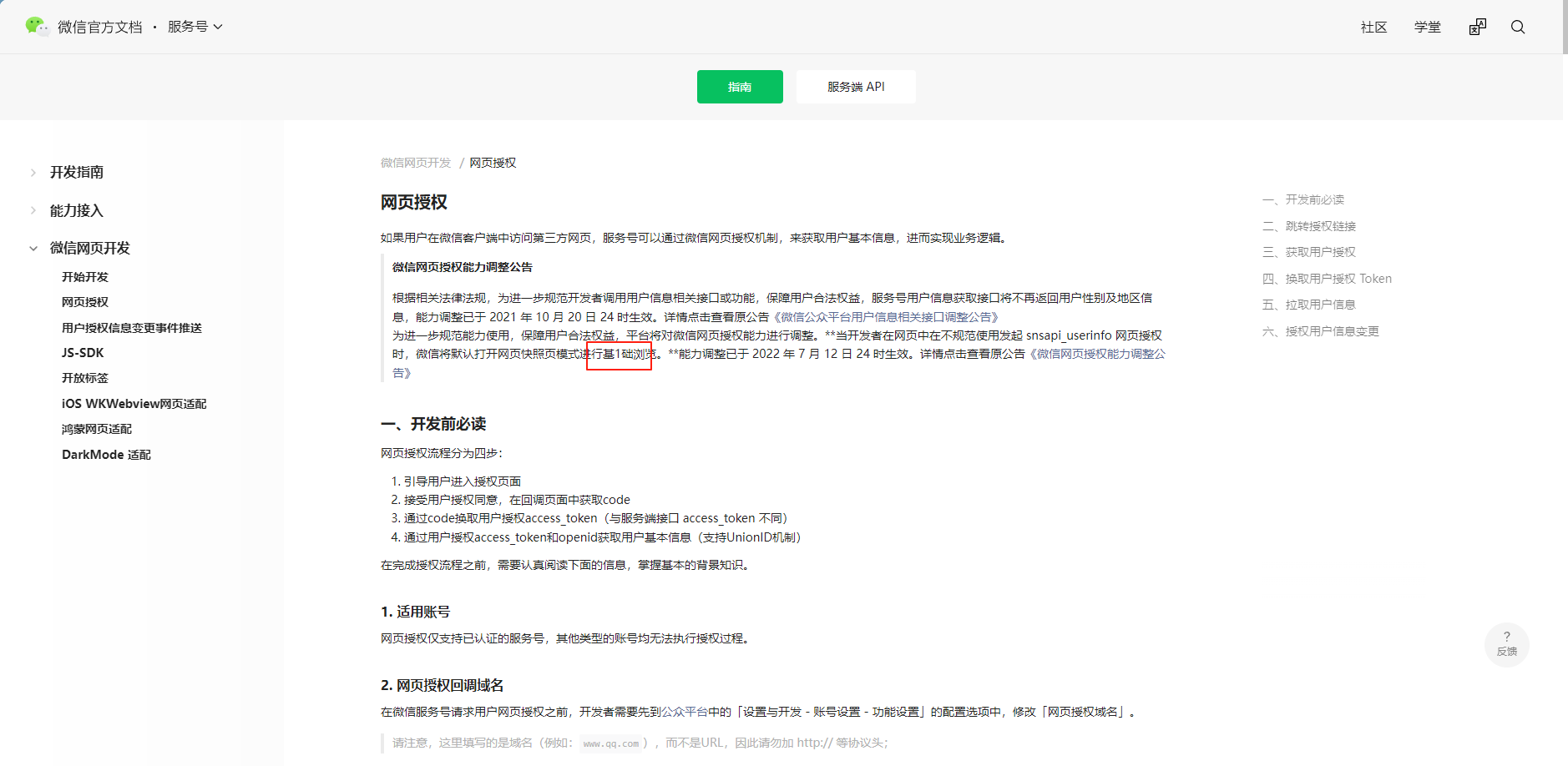This screenshot has width=1568, height=766.
Task: Click the 网页授权 main page heading
Action: click(x=414, y=202)
